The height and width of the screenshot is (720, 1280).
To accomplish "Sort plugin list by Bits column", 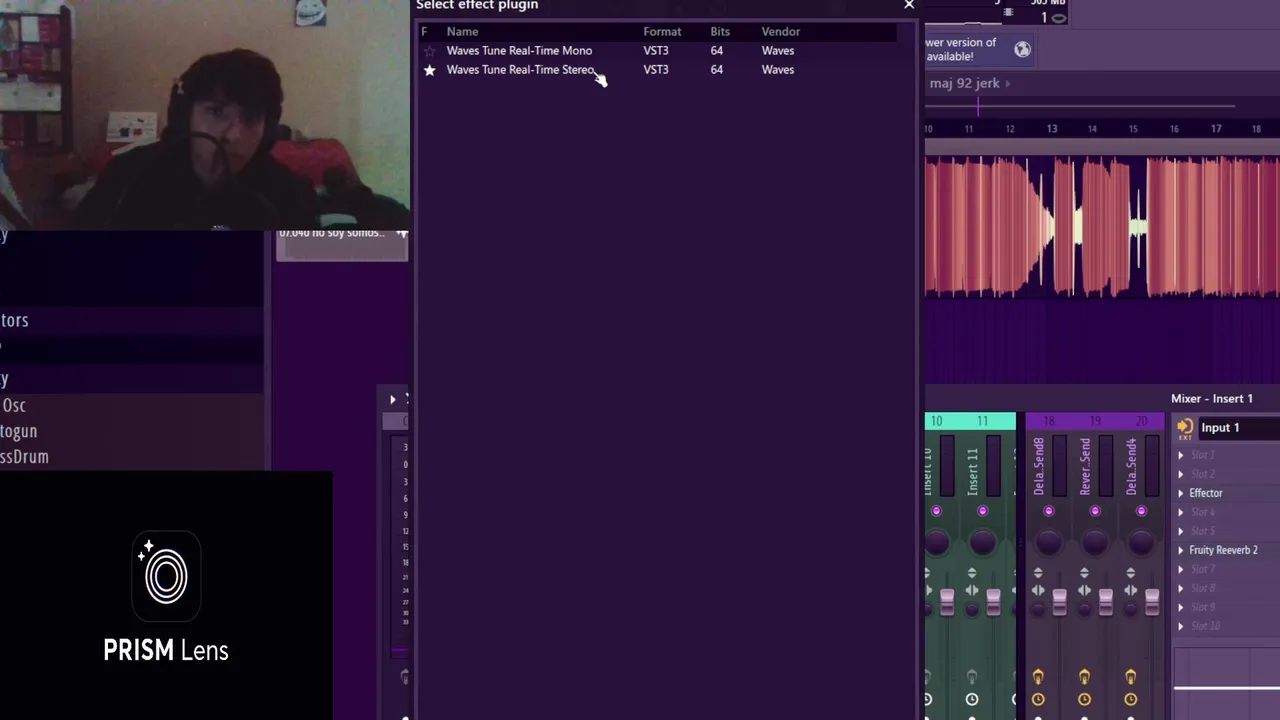I will (x=720, y=32).
